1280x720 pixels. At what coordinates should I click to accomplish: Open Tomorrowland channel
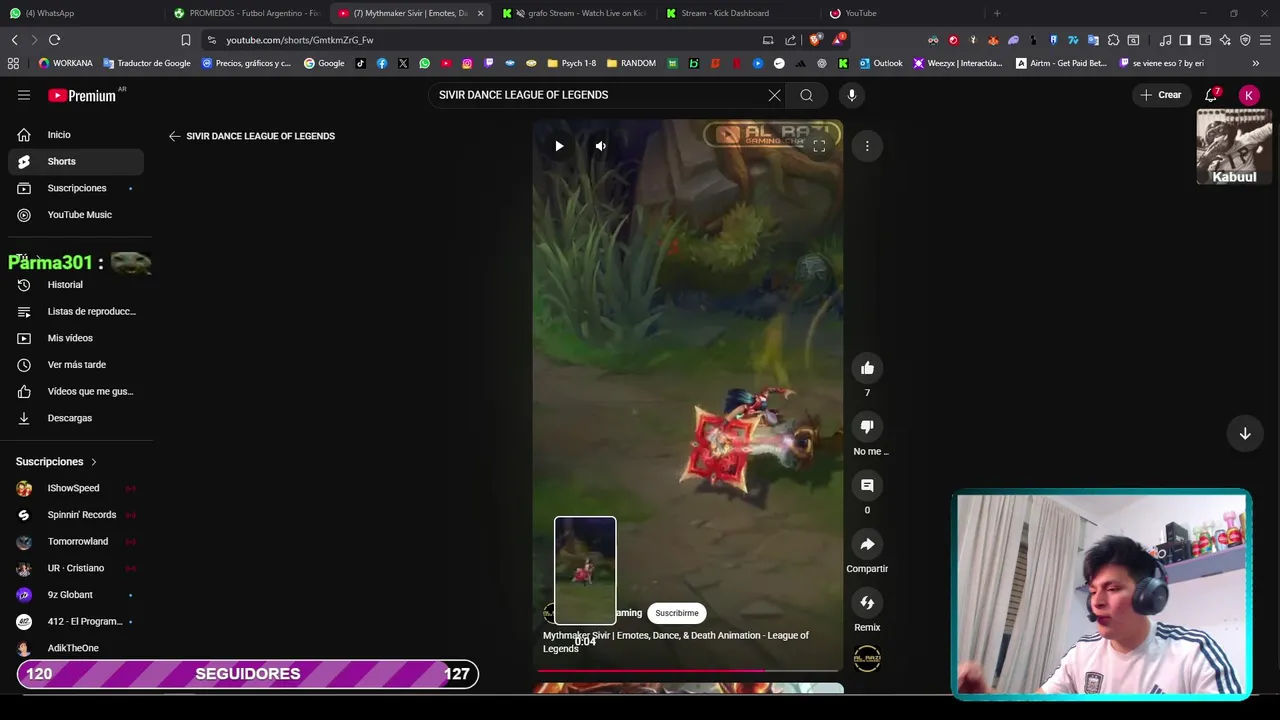point(76,541)
